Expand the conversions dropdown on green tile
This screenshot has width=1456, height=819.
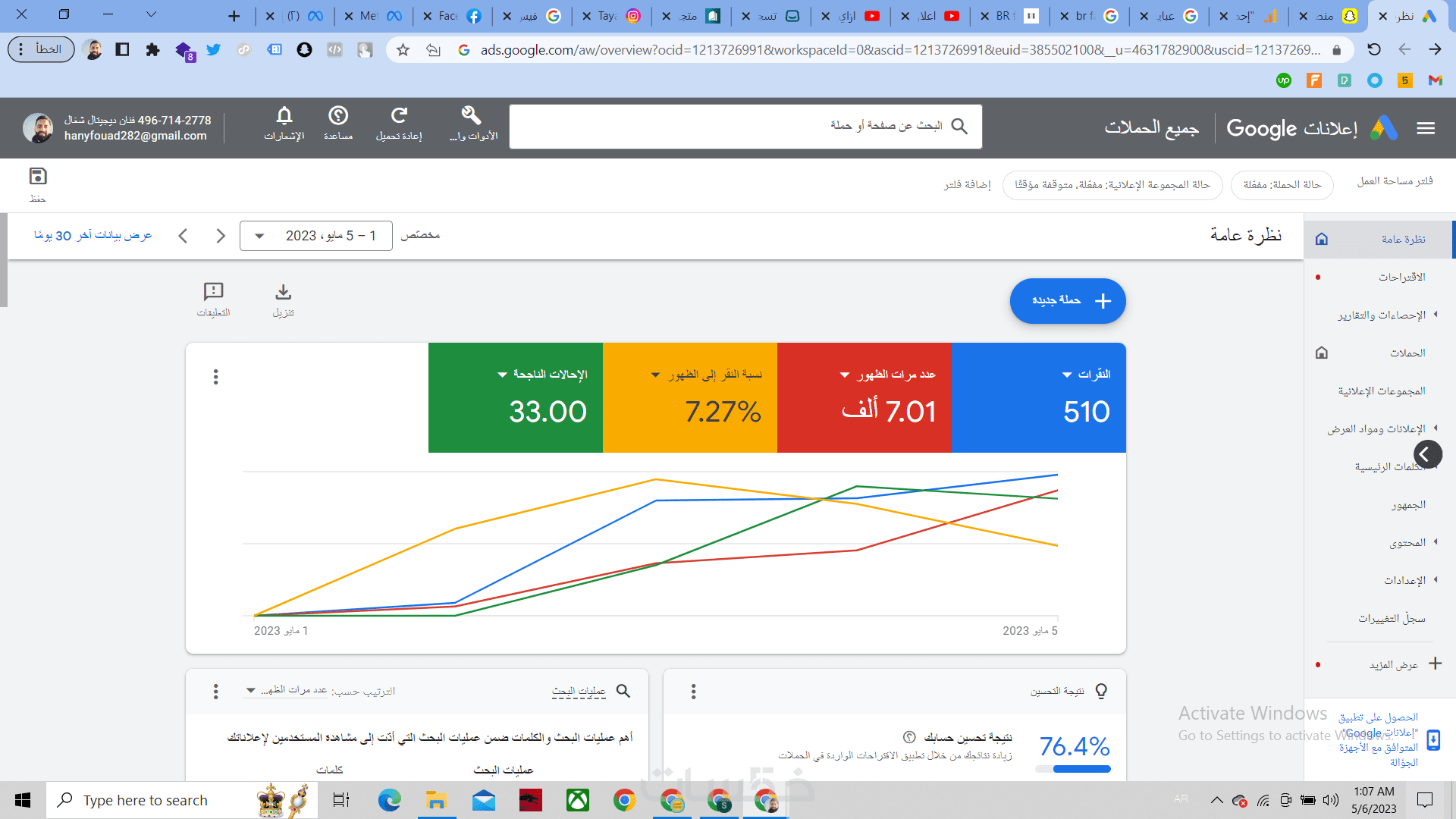(x=502, y=375)
